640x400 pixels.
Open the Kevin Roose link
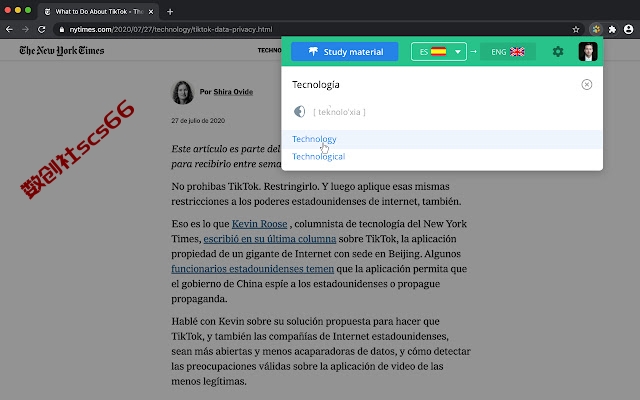coord(259,224)
